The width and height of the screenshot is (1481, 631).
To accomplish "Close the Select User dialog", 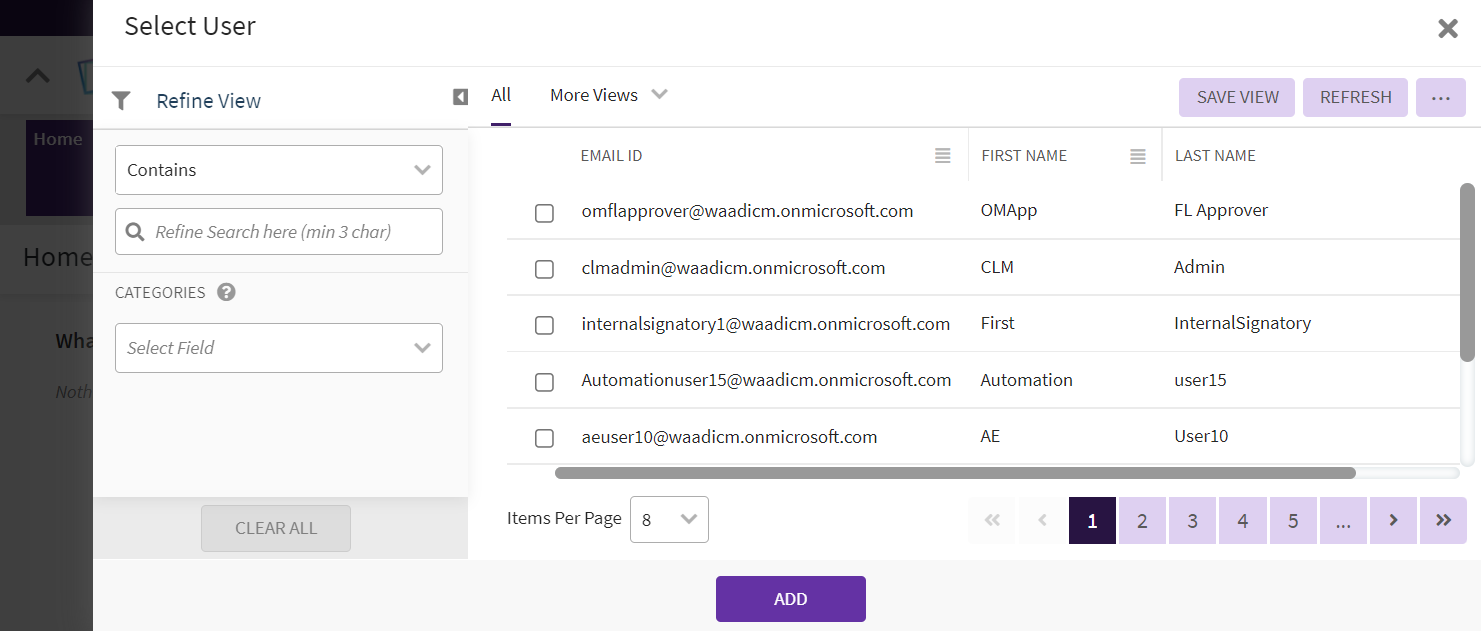I will coord(1447,29).
